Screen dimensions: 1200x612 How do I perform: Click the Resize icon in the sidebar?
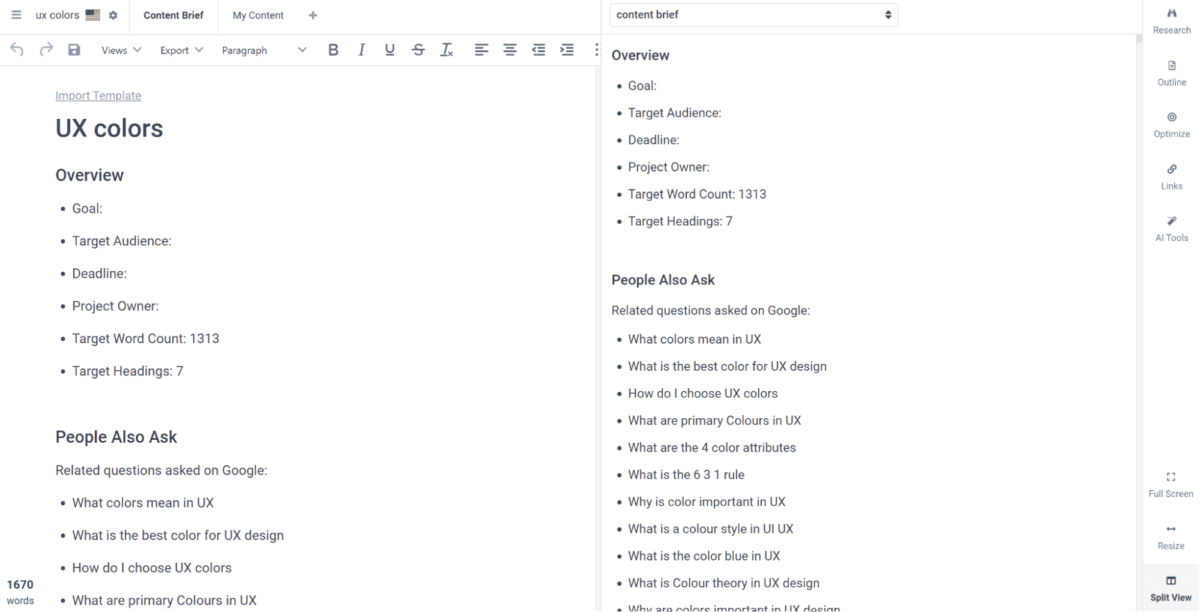pyautogui.click(x=1170, y=538)
